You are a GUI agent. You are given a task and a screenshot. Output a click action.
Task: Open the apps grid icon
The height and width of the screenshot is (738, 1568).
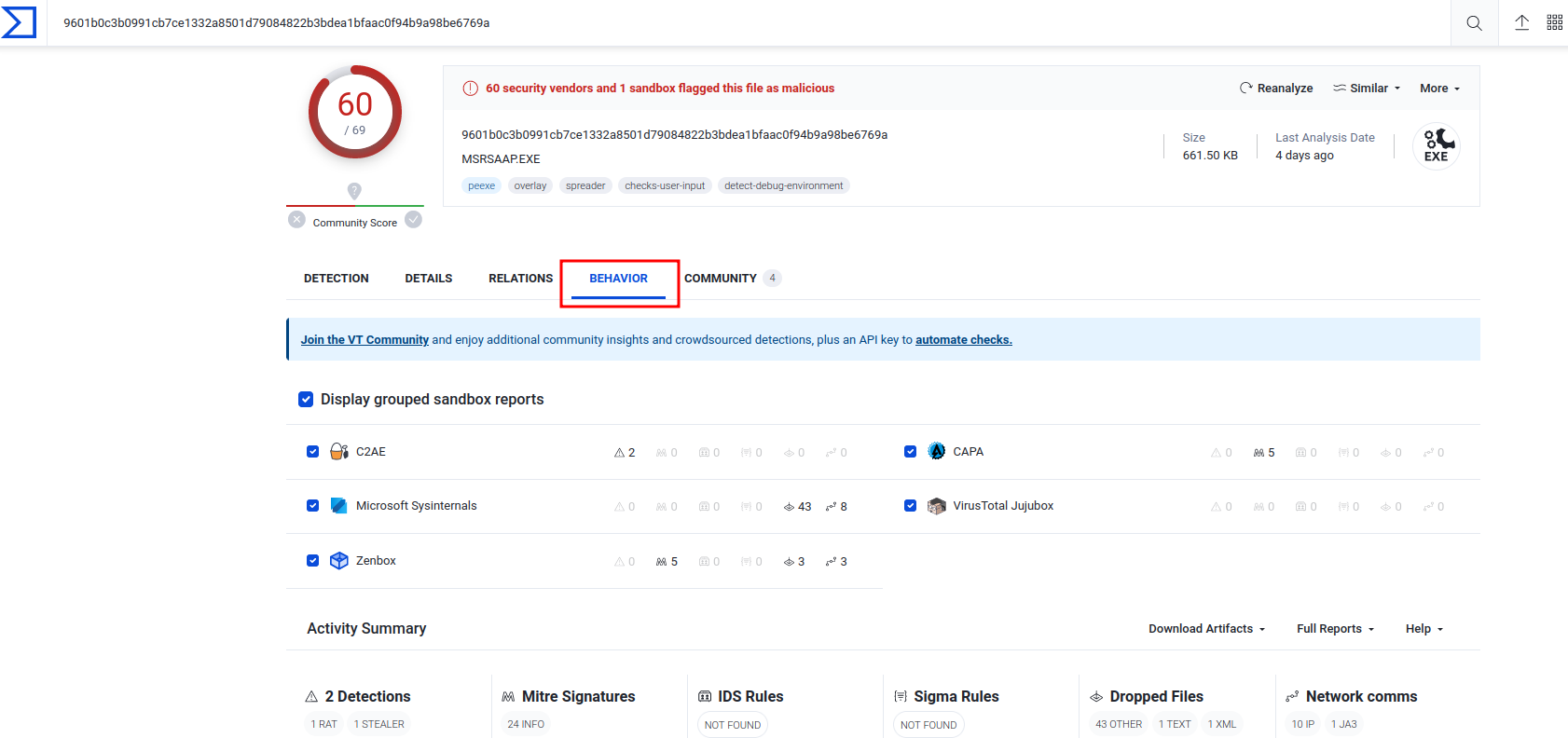1555,22
